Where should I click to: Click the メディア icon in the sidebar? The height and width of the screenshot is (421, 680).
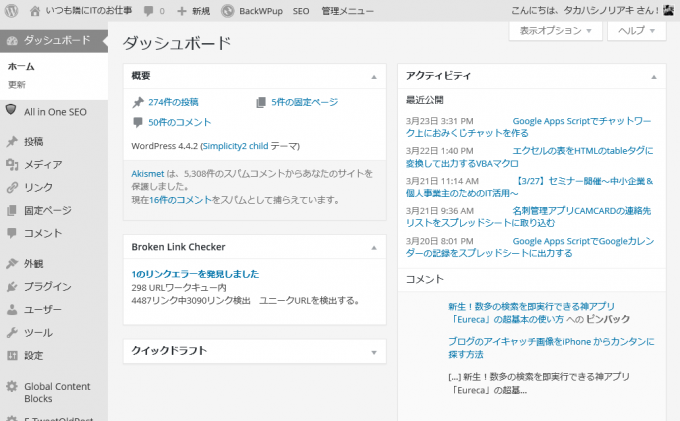point(12,164)
